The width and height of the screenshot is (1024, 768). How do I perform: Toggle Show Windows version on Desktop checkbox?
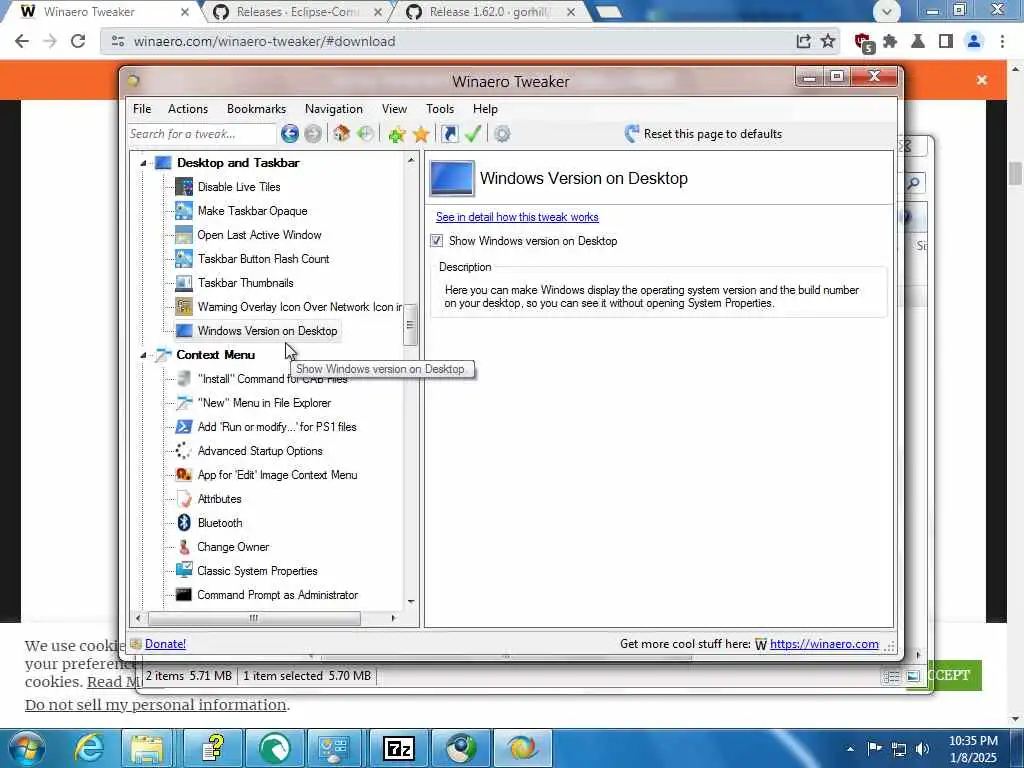click(x=436, y=241)
